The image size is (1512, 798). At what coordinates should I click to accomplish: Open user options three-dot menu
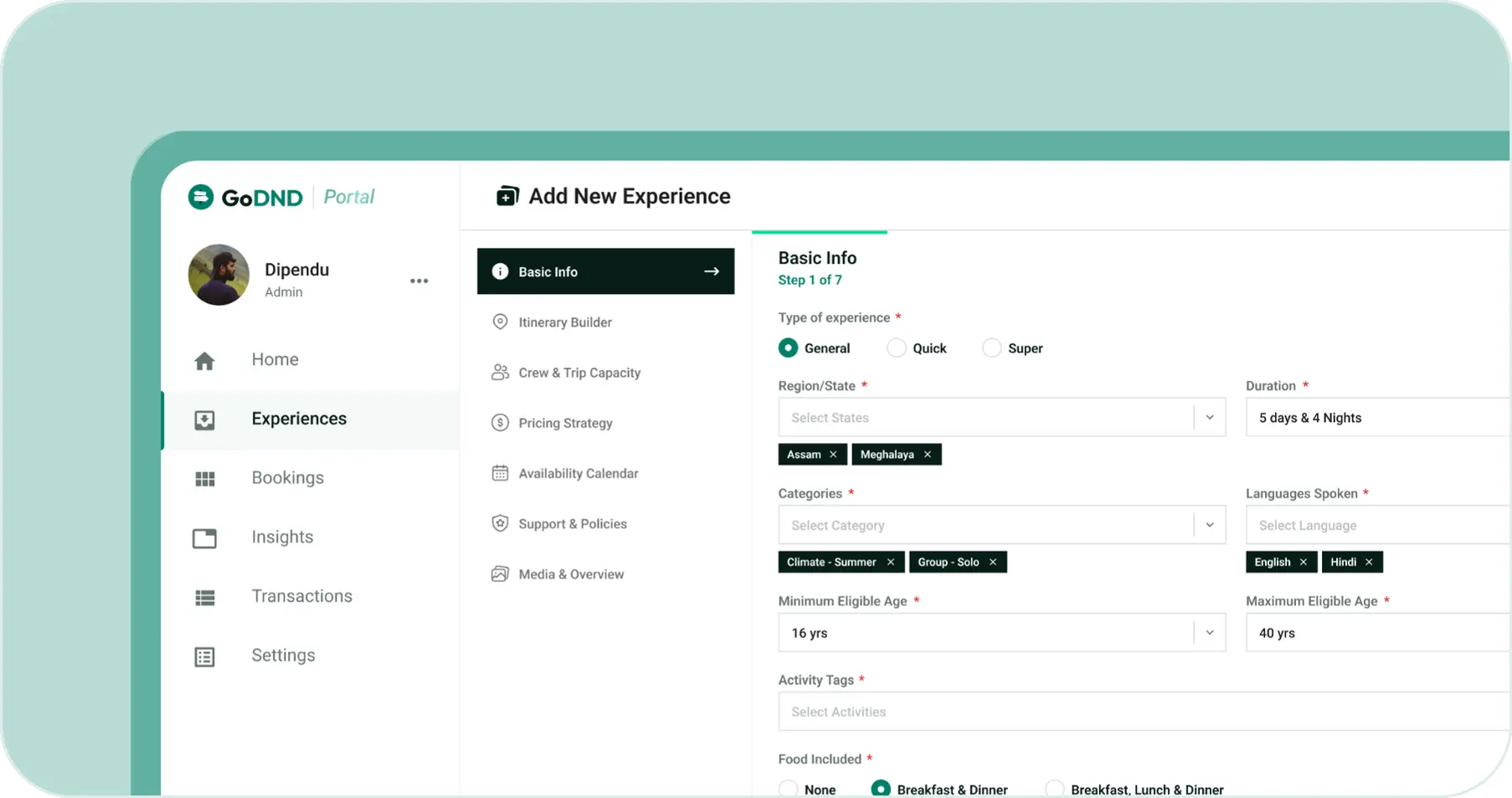pyautogui.click(x=419, y=281)
